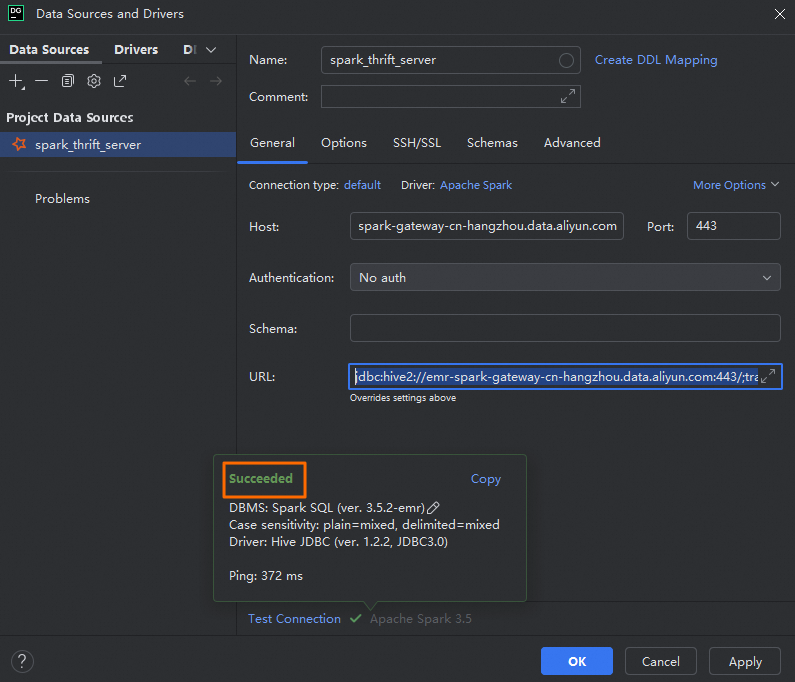Click the Apply button
This screenshot has height=682, width=795.
(x=745, y=661)
